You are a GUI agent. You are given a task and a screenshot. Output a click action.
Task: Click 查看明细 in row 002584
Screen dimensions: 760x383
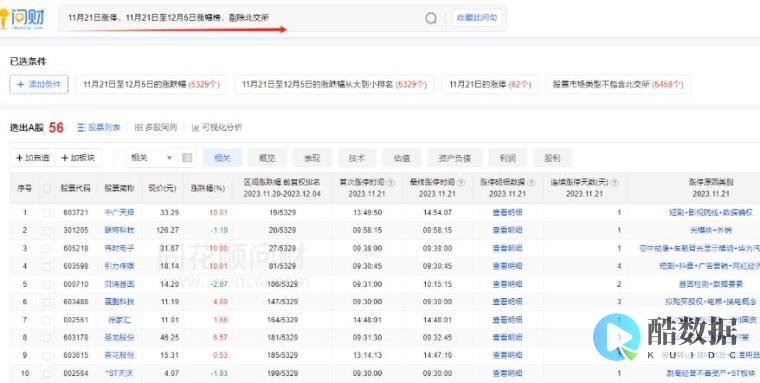pos(507,373)
